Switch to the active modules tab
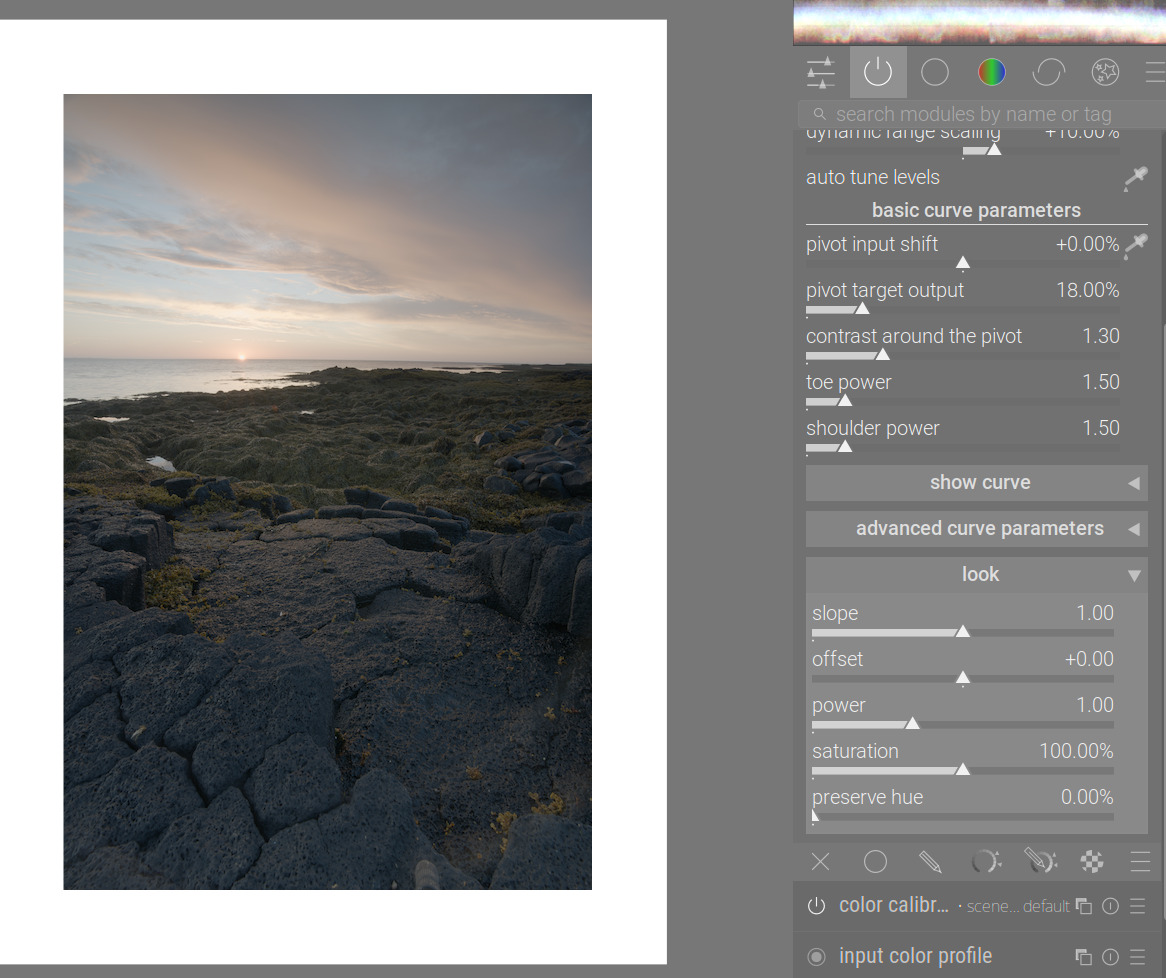The height and width of the screenshot is (978, 1166). click(x=877, y=72)
